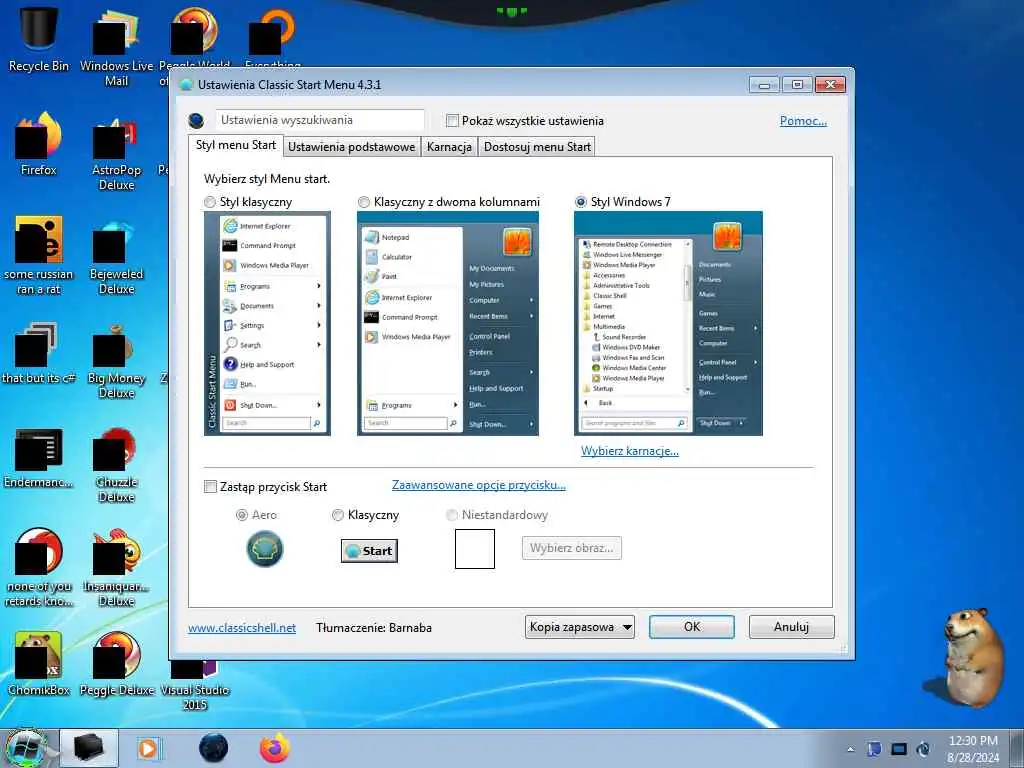1024x768 pixels.
Task: Select the 'Niestandardowy' button style radio
Action: (451, 515)
